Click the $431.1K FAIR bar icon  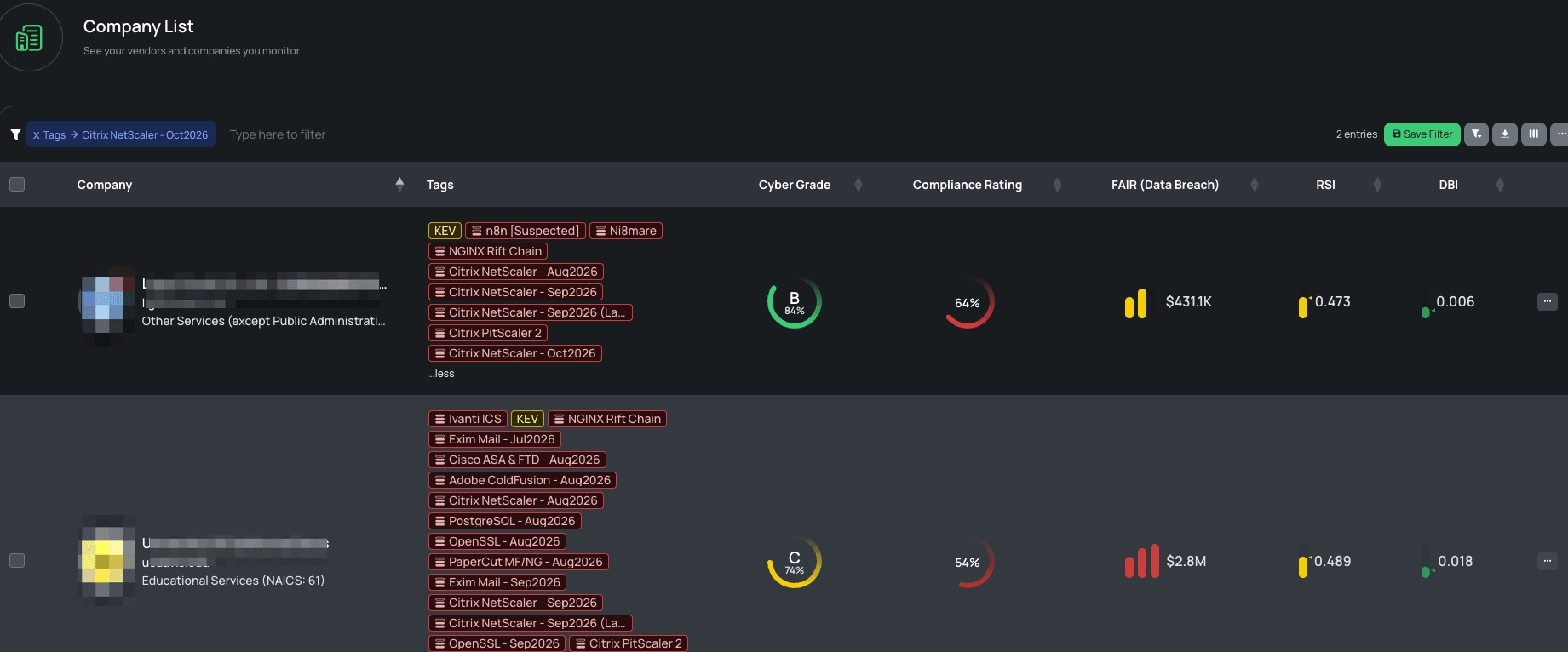(1135, 303)
